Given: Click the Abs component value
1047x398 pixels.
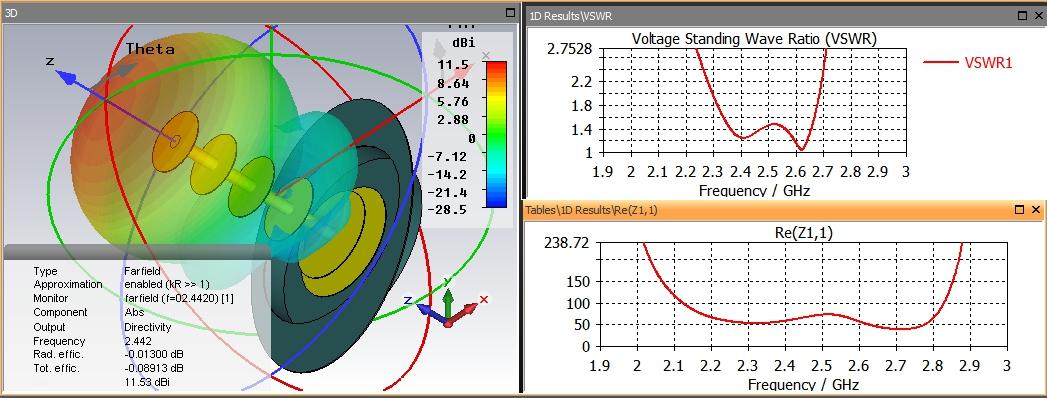Looking at the screenshot, I should coord(133,312).
